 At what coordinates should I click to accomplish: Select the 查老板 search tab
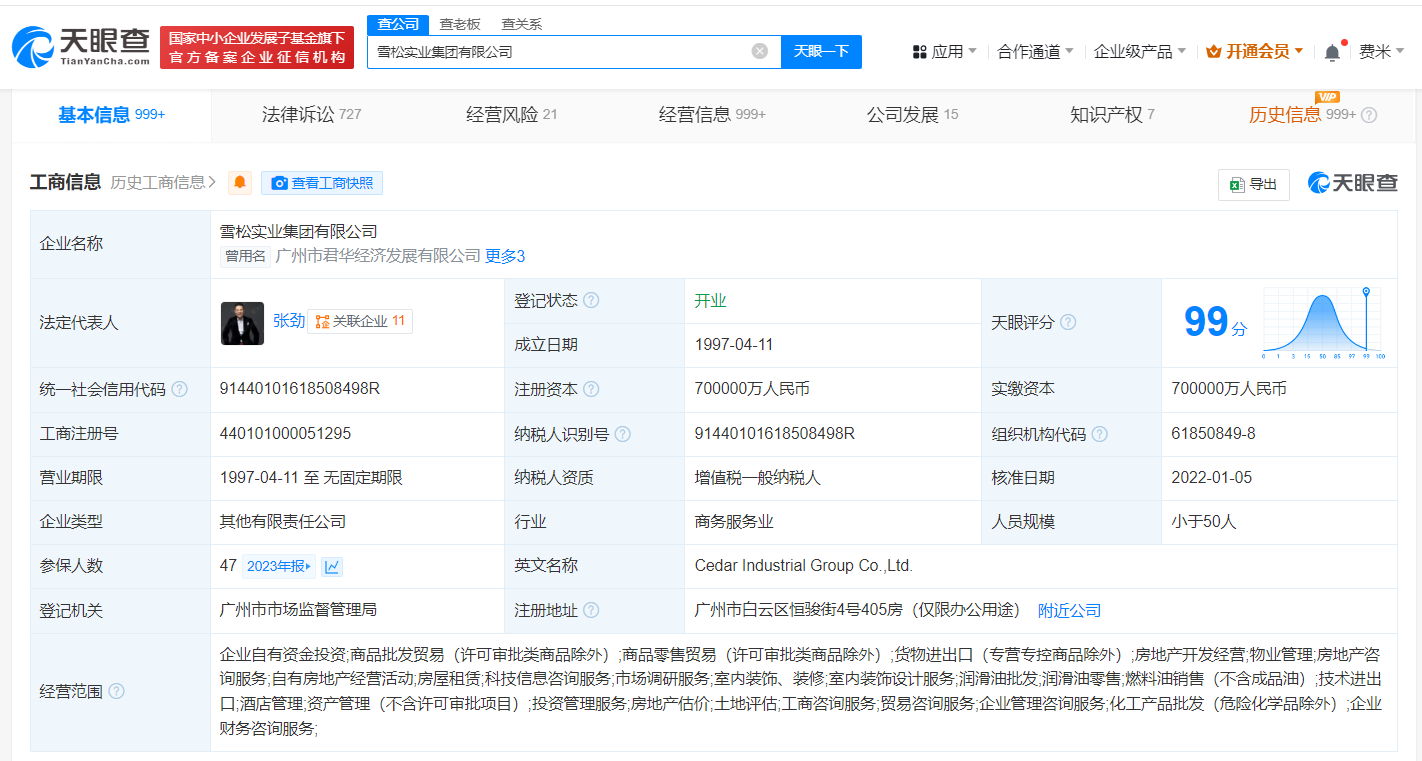tap(460, 24)
